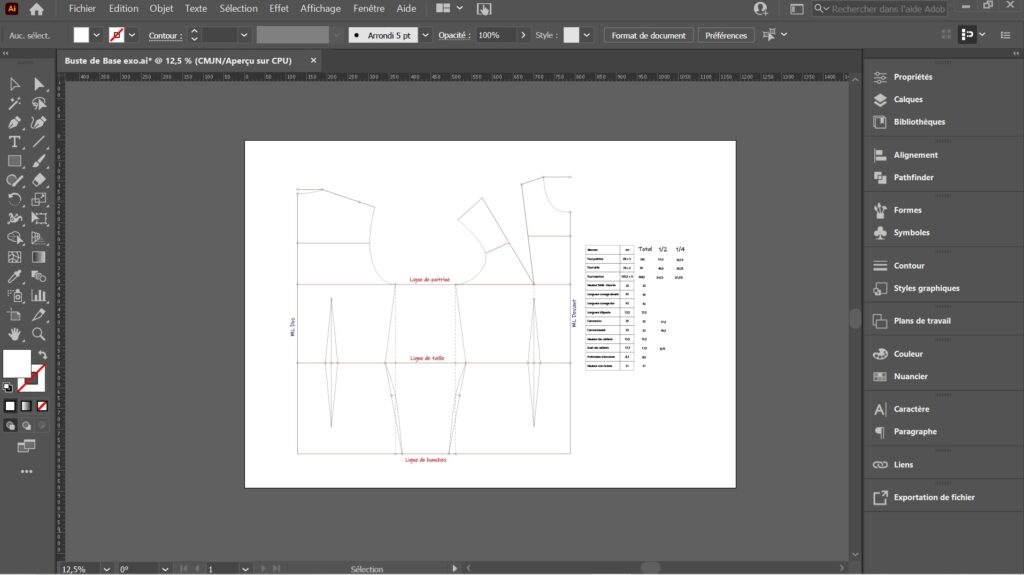Open the Opacité dropdown
Screen dimensions: 1024x575
[523, 35]
